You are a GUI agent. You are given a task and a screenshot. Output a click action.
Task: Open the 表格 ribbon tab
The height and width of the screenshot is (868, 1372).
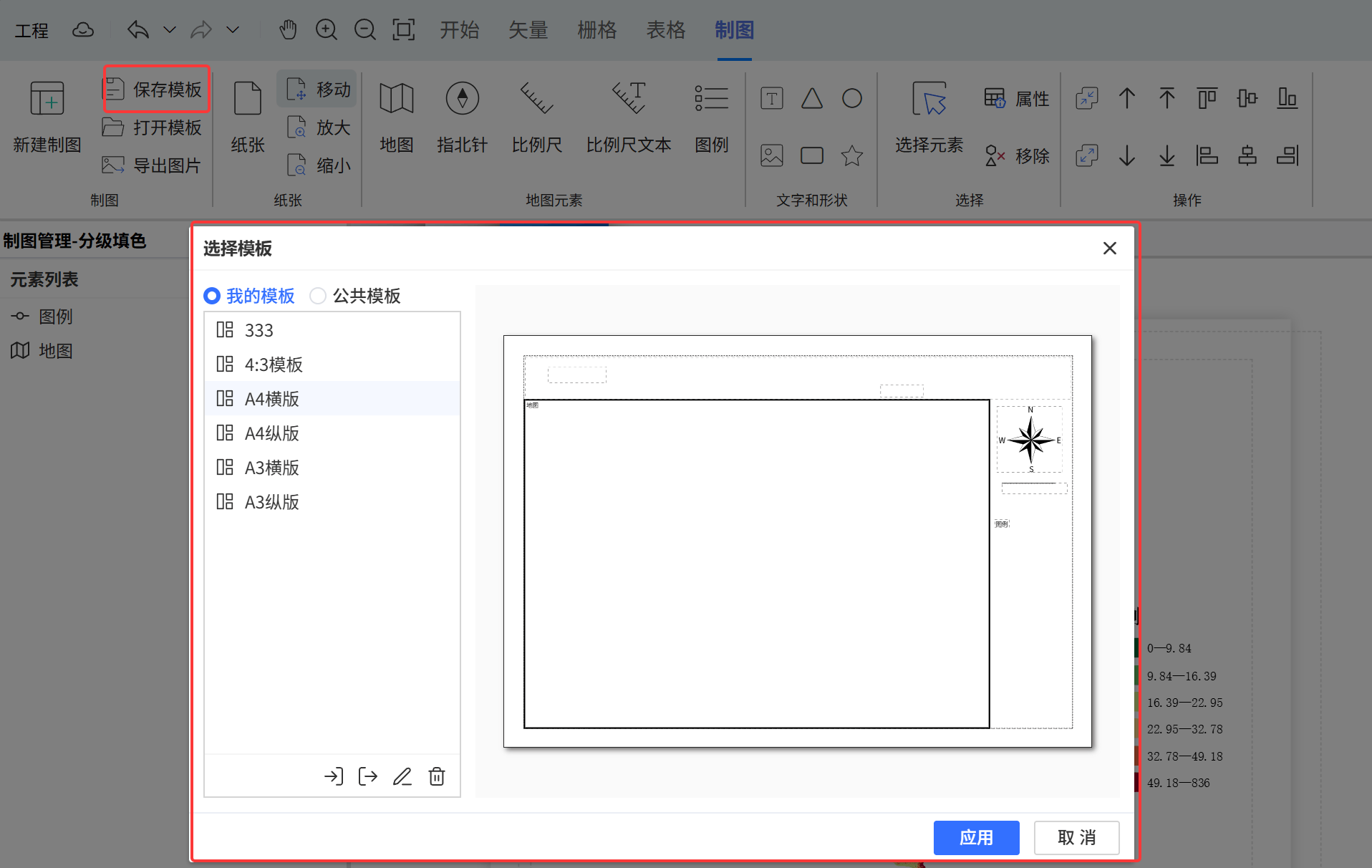665,30
